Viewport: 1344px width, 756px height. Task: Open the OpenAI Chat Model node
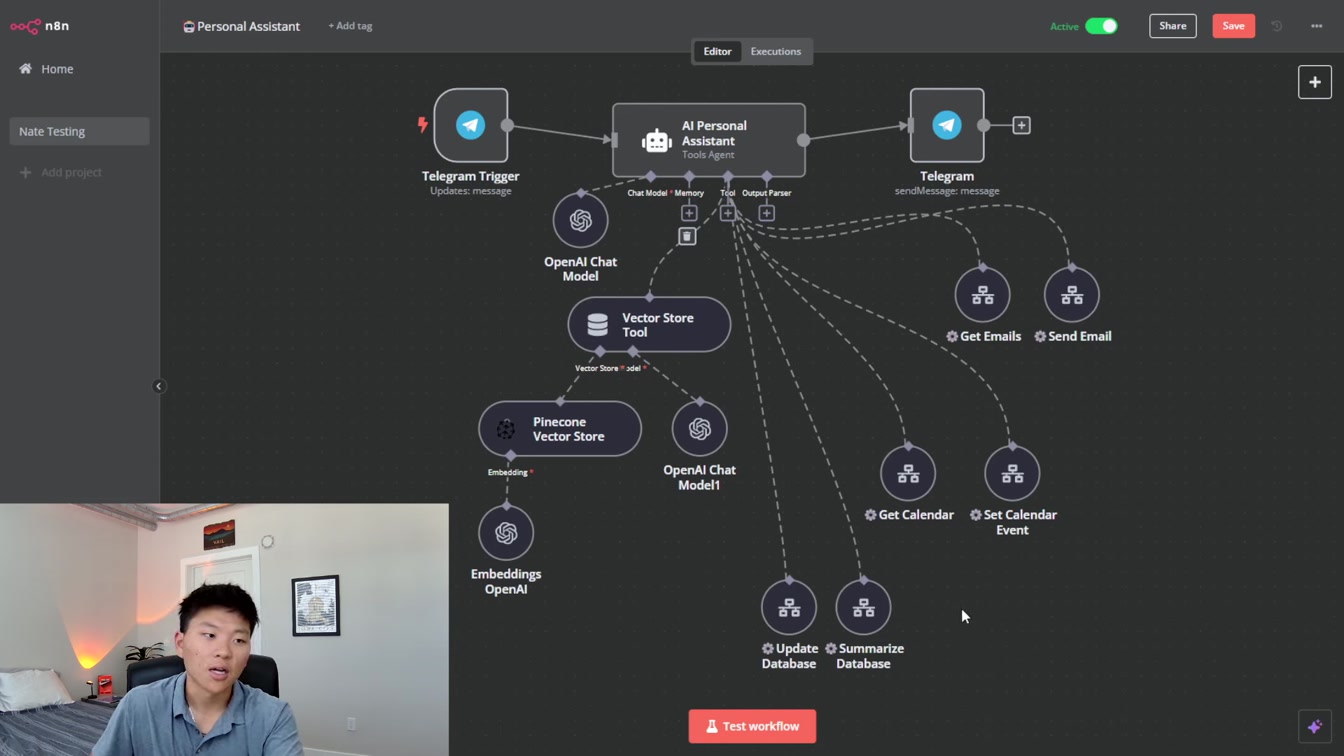580,220
